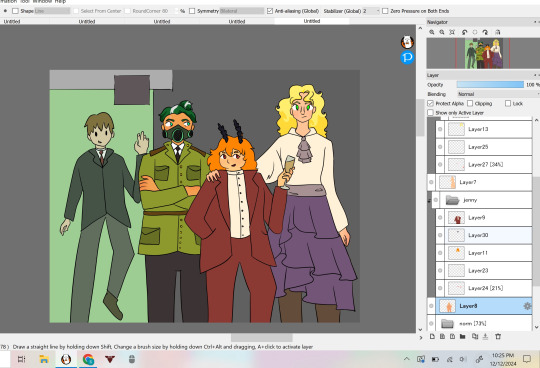The height and width of the screenshot is (368, 540).
Task: Click the alpaca mascot icon beside the canvas
Action: pyautogui.click(x=407, y=42)
